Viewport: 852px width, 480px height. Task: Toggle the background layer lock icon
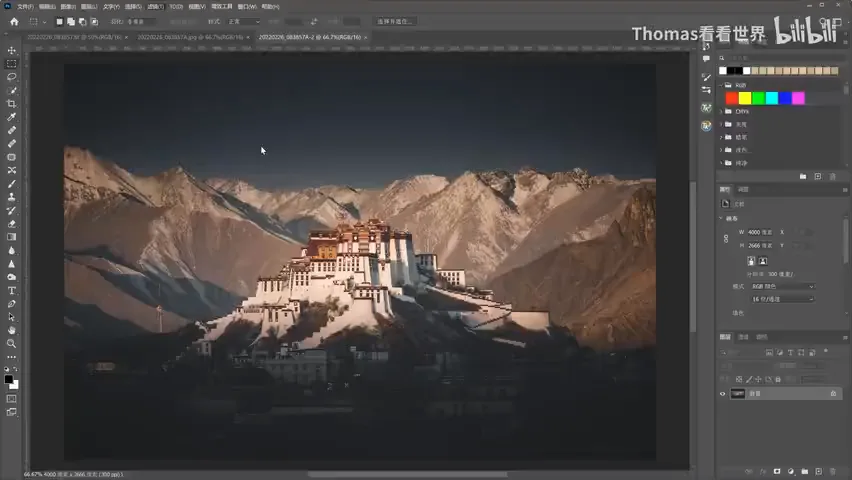pyautogui.click(x=833, y=394)
